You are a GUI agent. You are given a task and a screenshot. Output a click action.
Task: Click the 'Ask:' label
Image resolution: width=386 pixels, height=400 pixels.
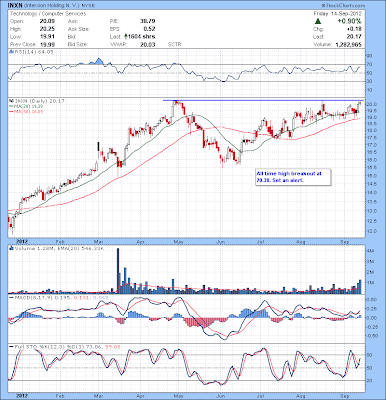(73, 21)
